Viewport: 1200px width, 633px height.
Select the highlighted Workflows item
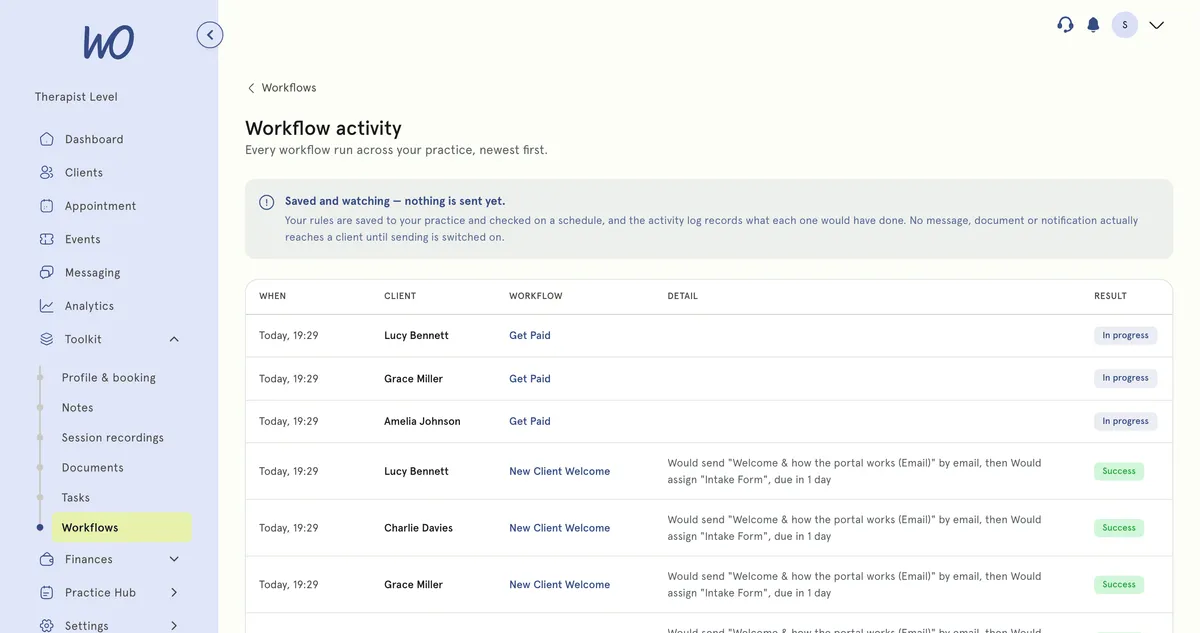[x=122, y=528]
